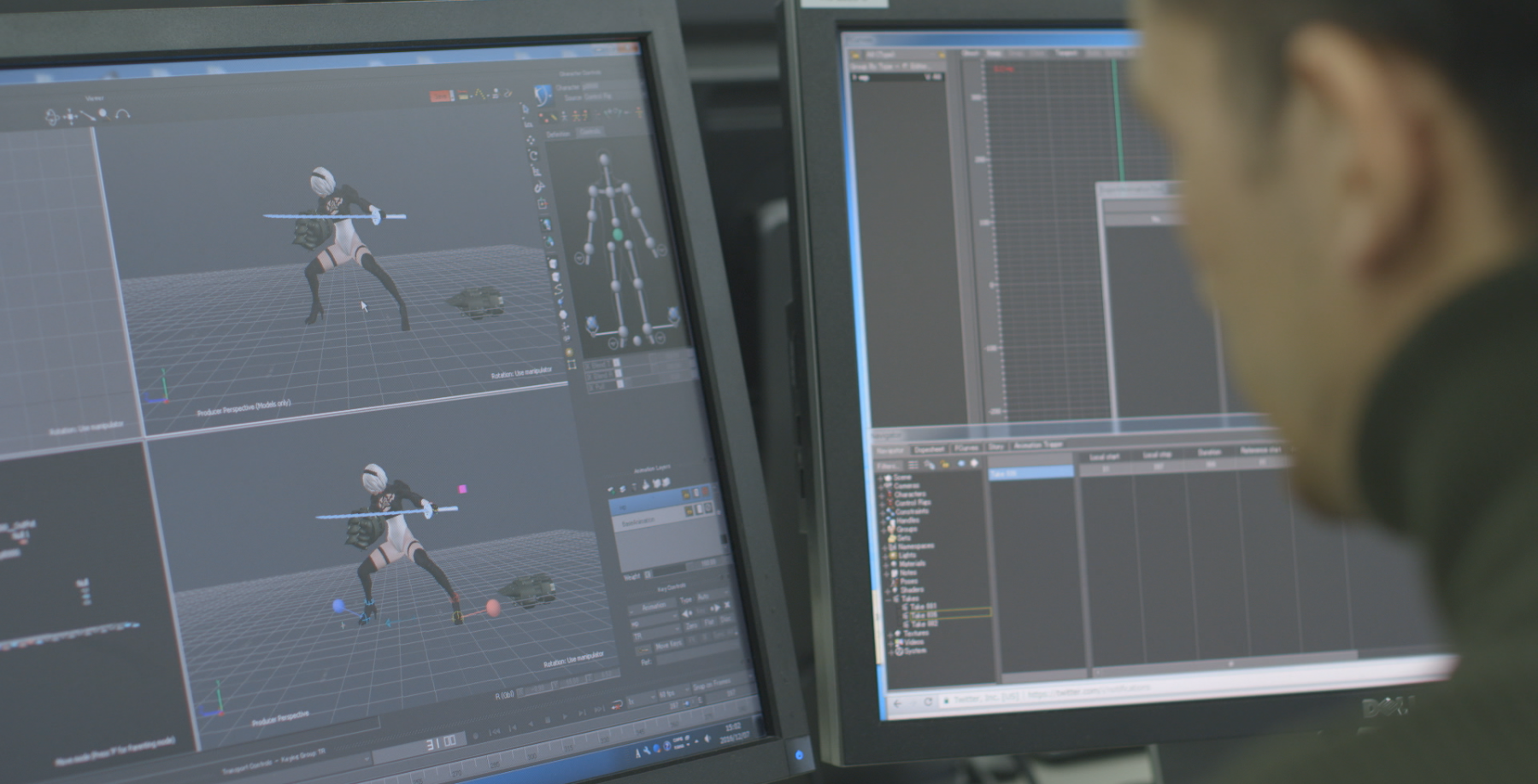Click the Flat tangent button
Viewport: 1538px width, 784px height.
pyautogui.click(x=709, y=623)
